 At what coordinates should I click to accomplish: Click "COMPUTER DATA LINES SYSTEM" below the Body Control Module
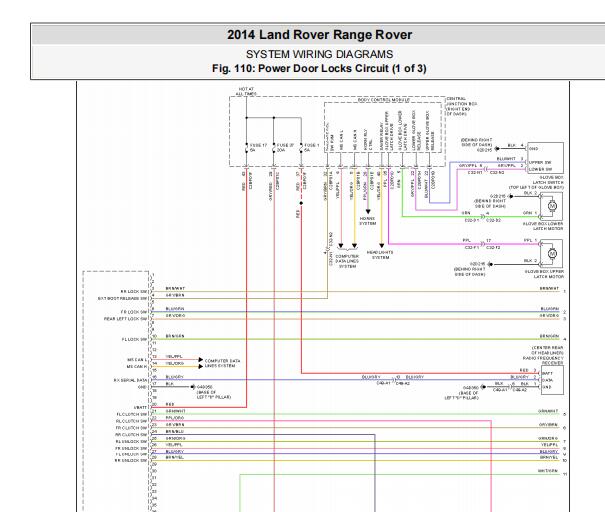coord(347,261)
